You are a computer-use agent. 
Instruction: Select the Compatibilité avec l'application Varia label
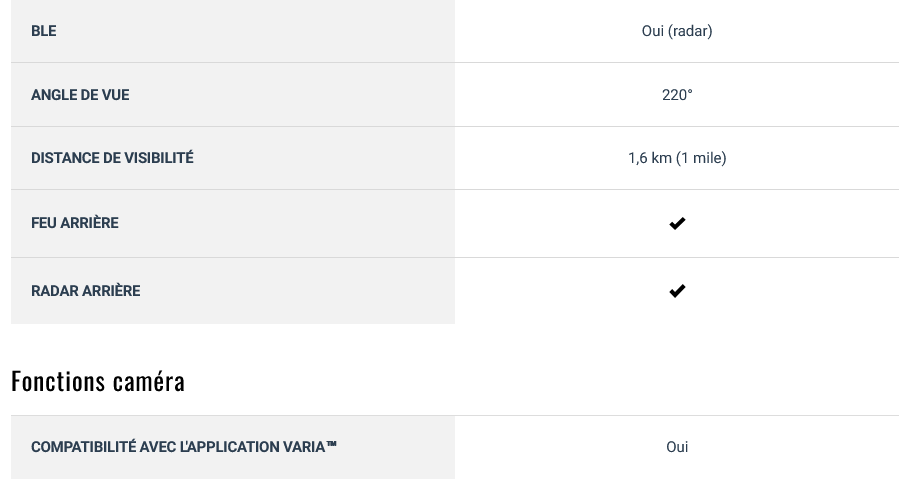point(184,447)
